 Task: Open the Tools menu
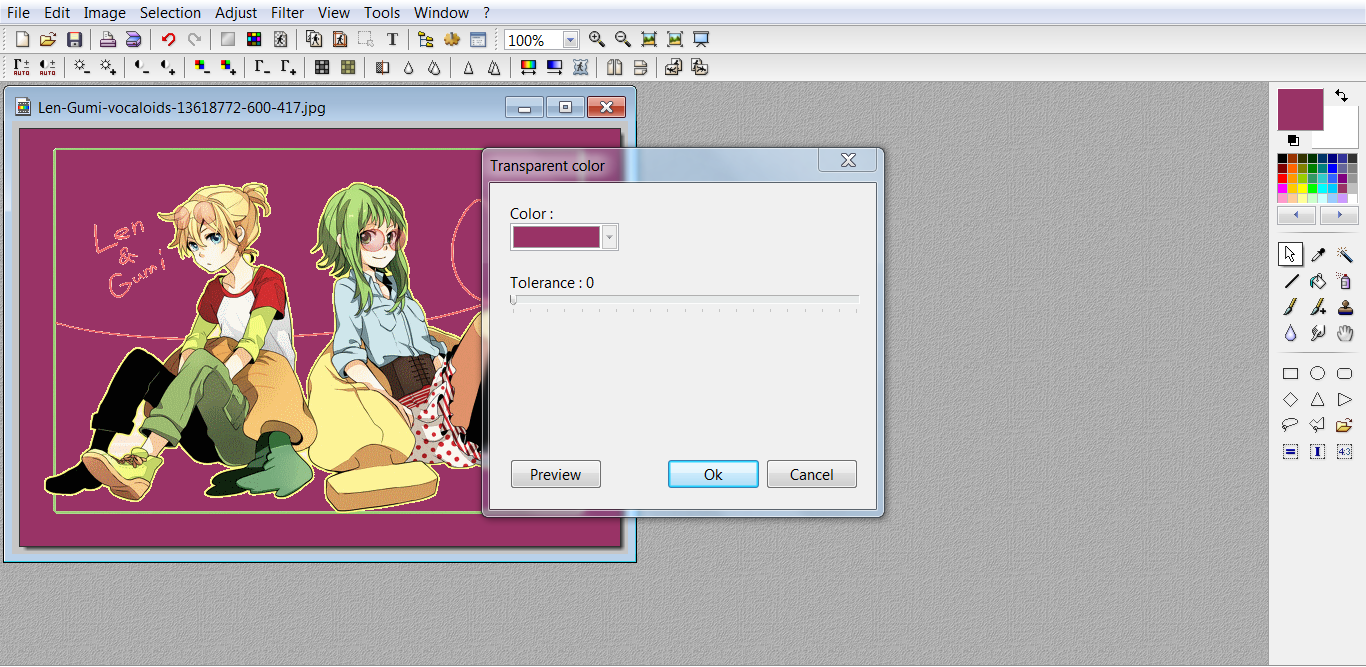coord(382,13)
